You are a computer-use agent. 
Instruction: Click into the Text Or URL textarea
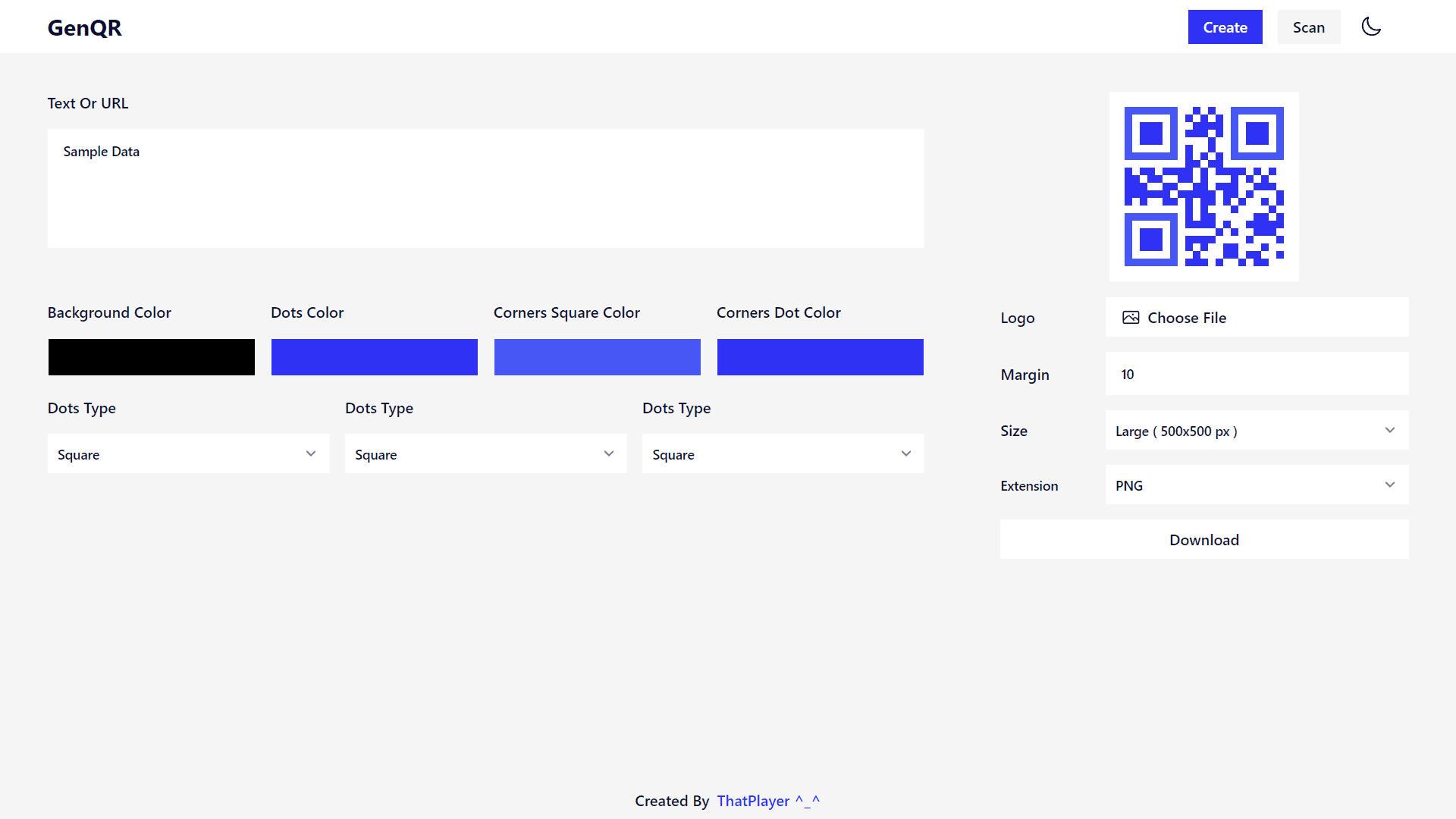[x=485, y=188]
